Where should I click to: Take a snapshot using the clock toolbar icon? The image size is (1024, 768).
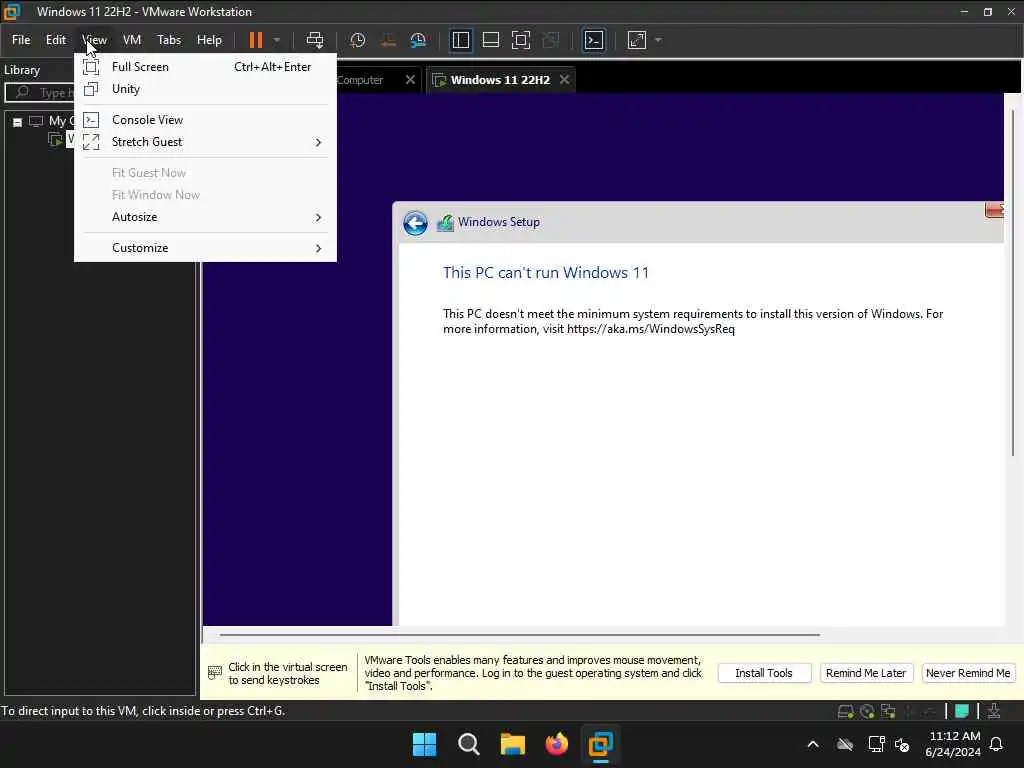357,40
